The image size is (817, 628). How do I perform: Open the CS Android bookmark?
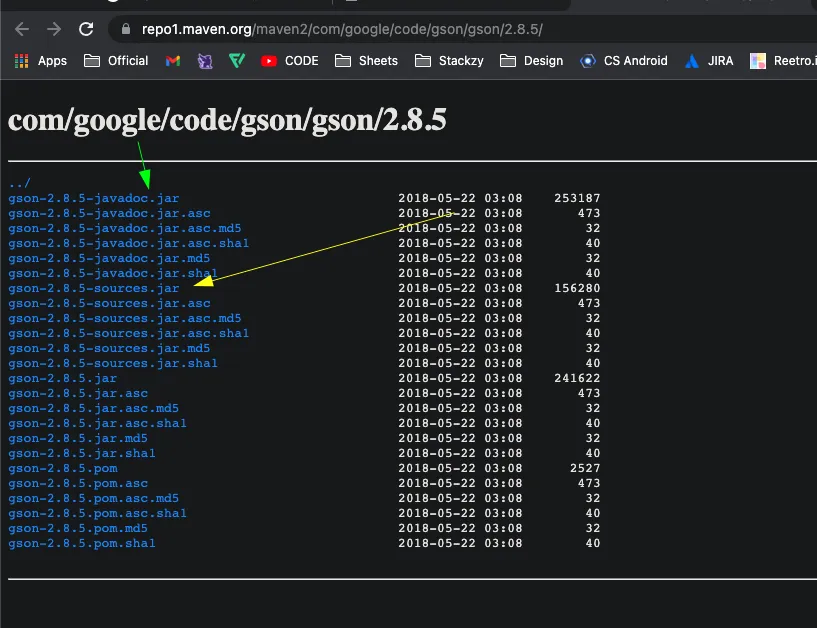pyautogui.click(x=624, y=61)
